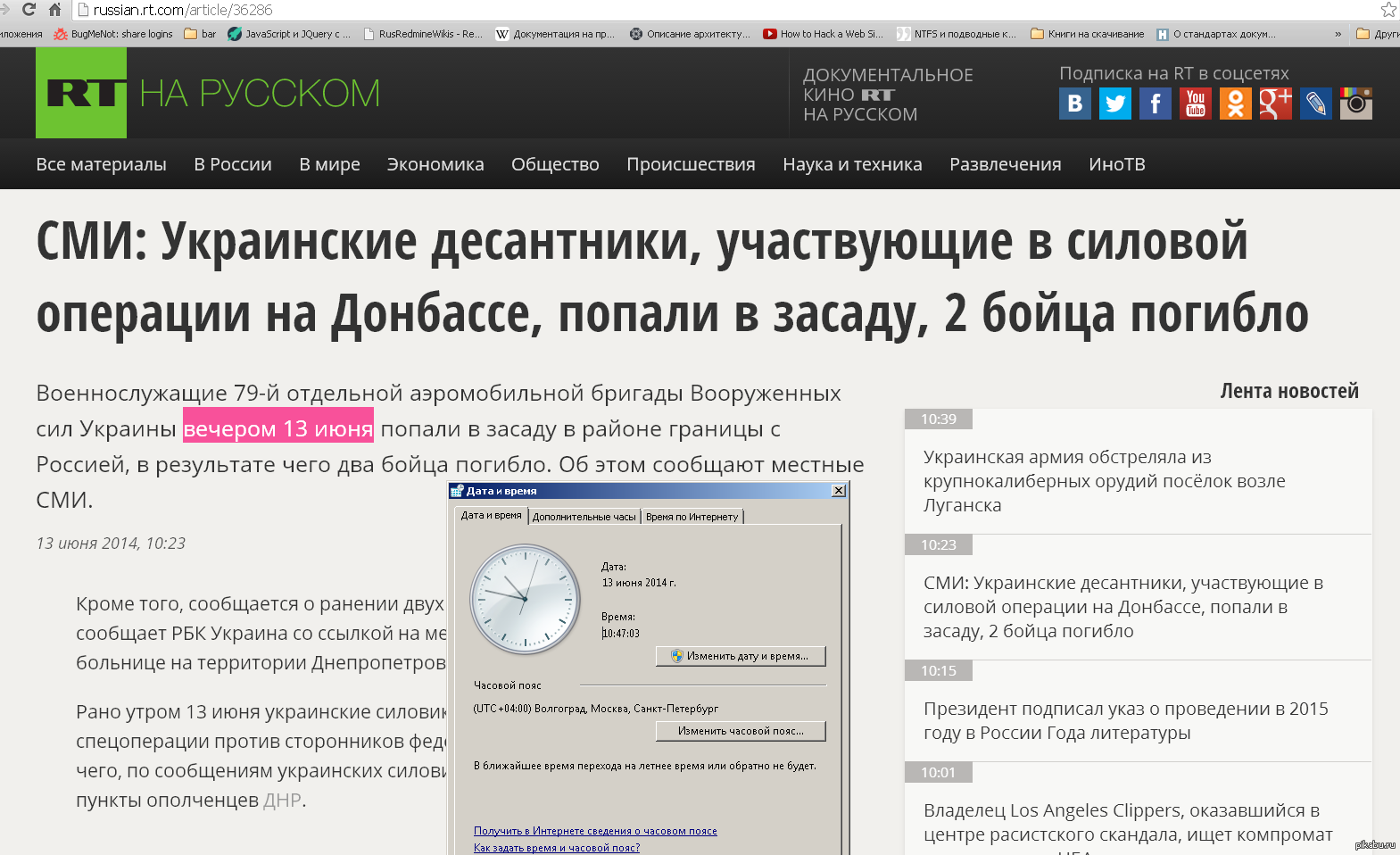Reload the page in the browser
Image resolution: width=1400 pixels, height=855 pixels.
tap(29, 10)
